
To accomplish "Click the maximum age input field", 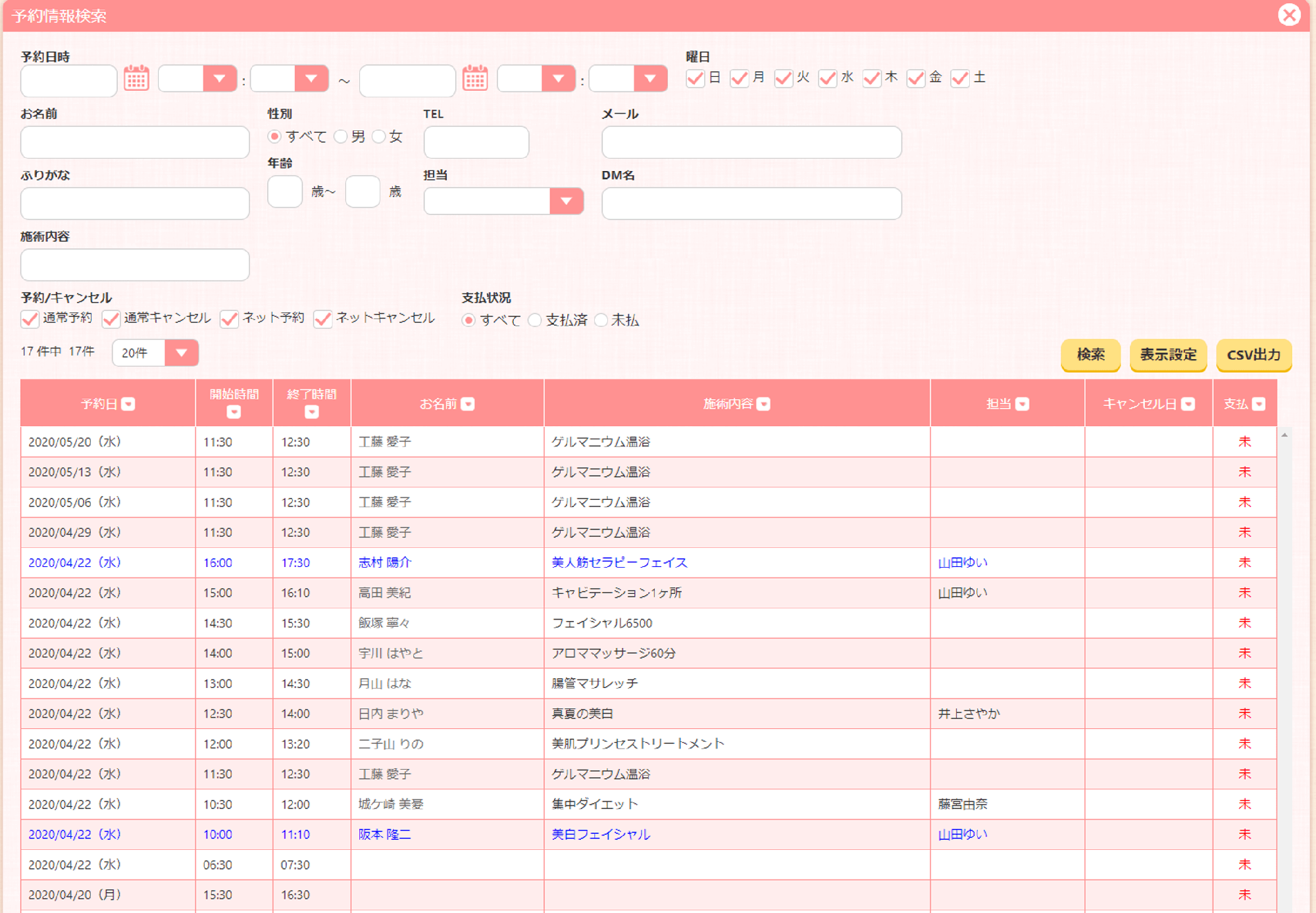I will point(363,191).
